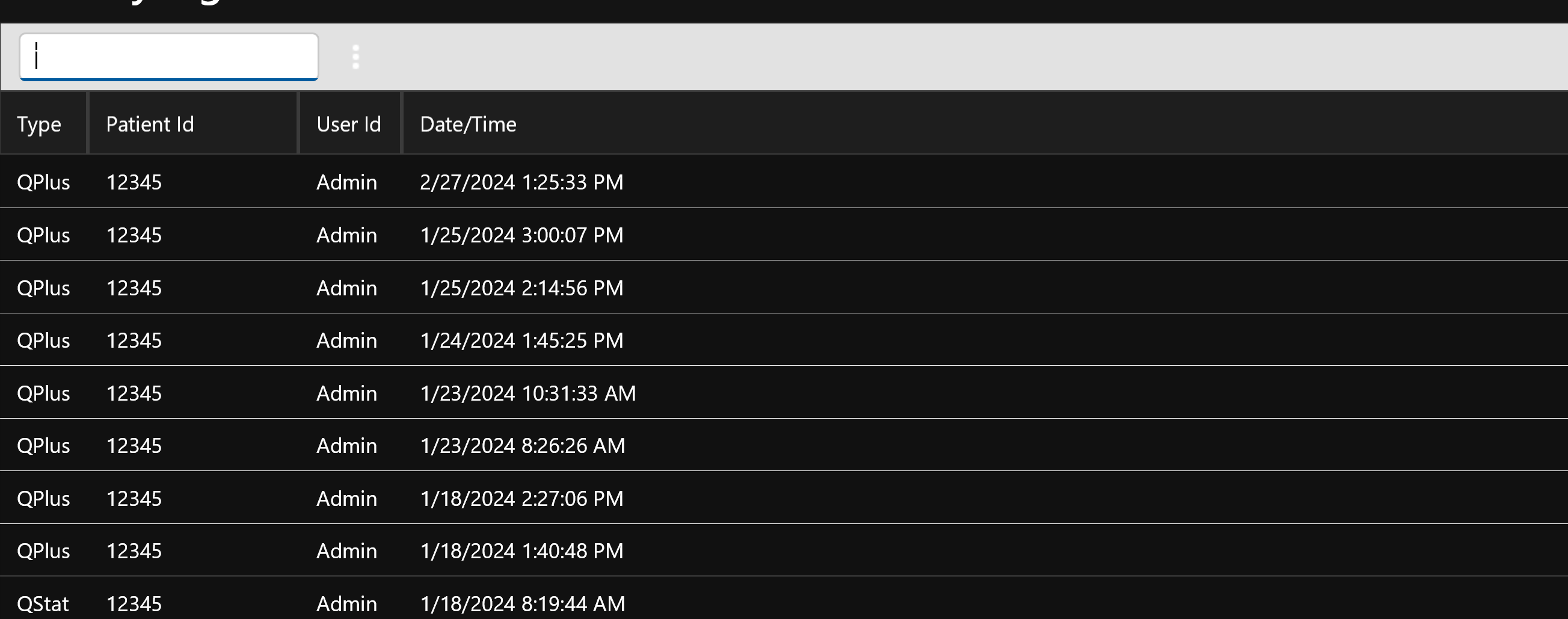The image size is (1568, 619).
Task: Select the QPlus row from 2/27/2024
Action: click(x=521, y=182)
